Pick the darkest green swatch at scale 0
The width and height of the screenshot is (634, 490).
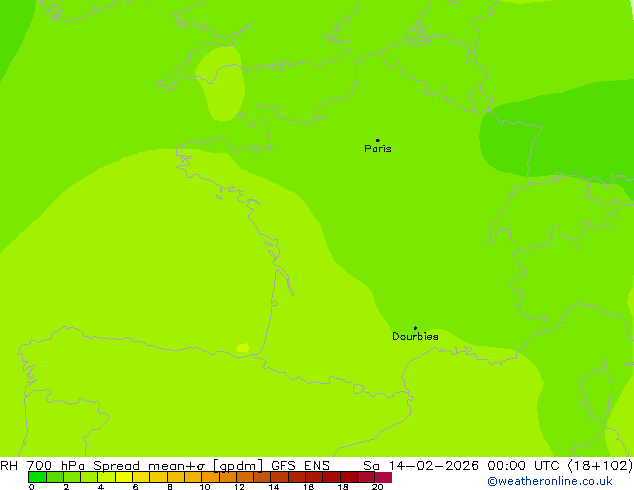coord(37,477)
